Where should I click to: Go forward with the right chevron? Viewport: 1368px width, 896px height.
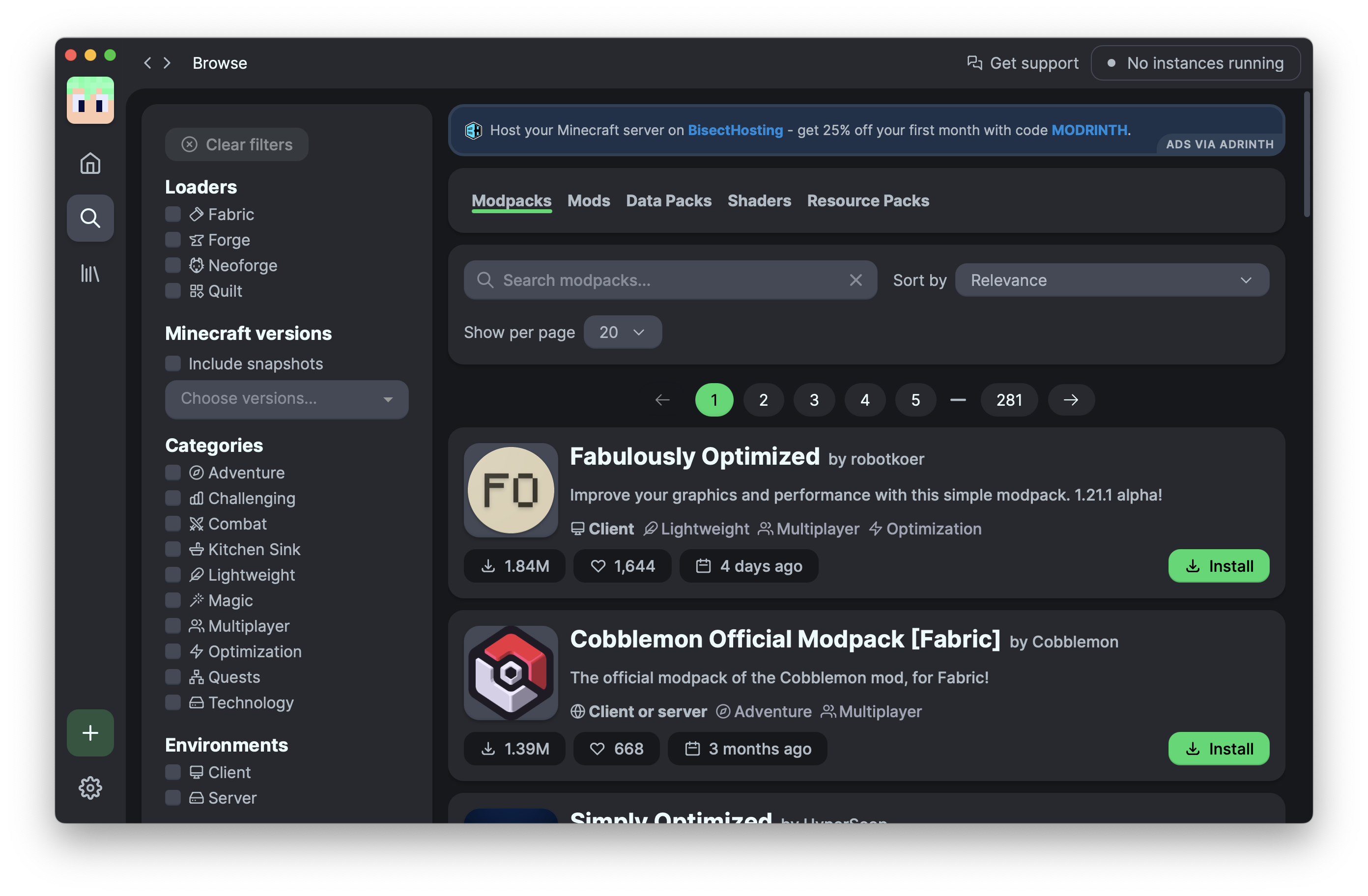[167, 63]
